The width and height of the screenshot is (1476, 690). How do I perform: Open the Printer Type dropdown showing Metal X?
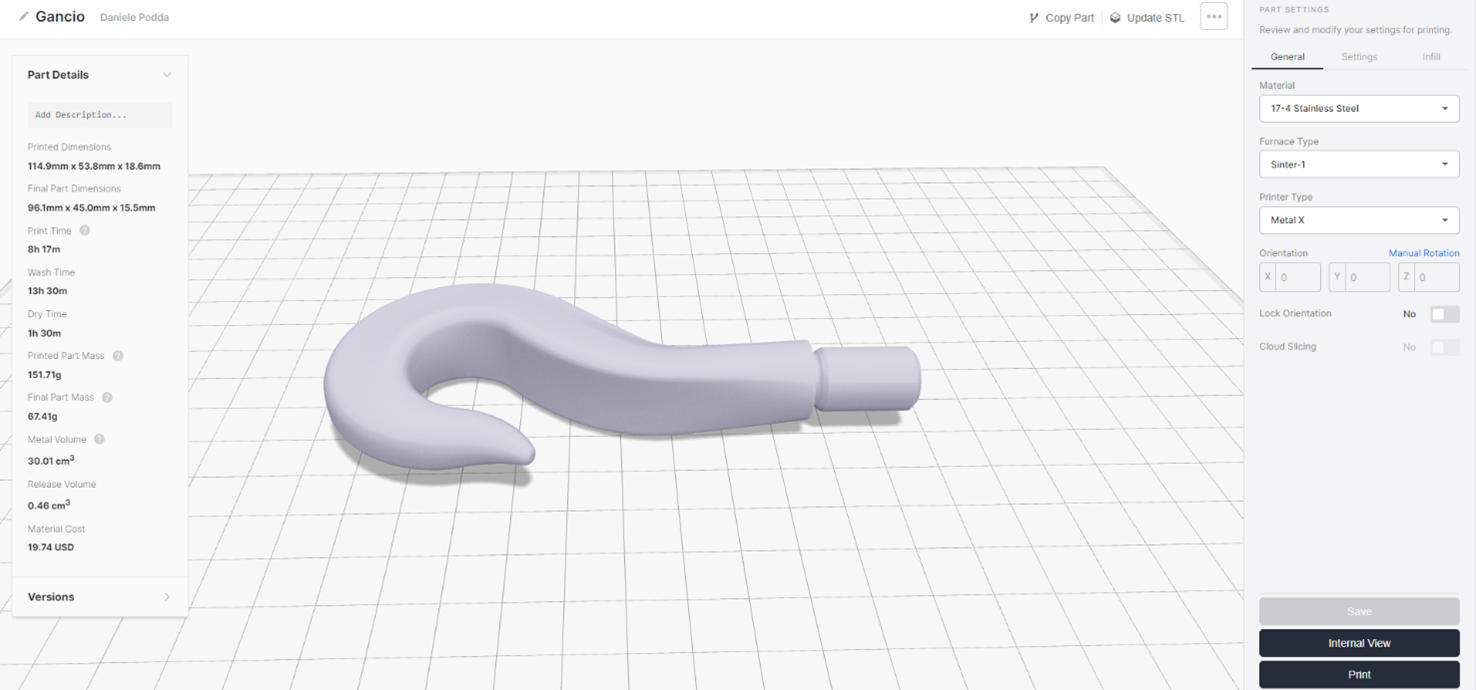point(1358,220)
